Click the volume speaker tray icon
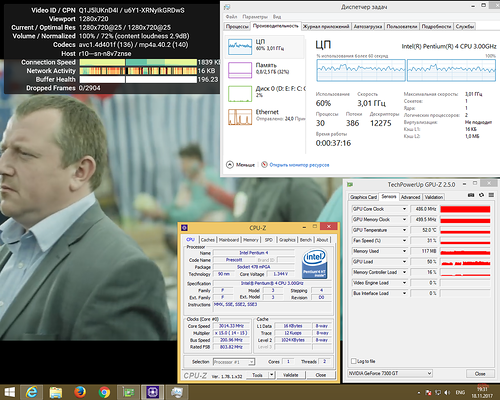This screenshot has height=400, width=500. [448, 392]
